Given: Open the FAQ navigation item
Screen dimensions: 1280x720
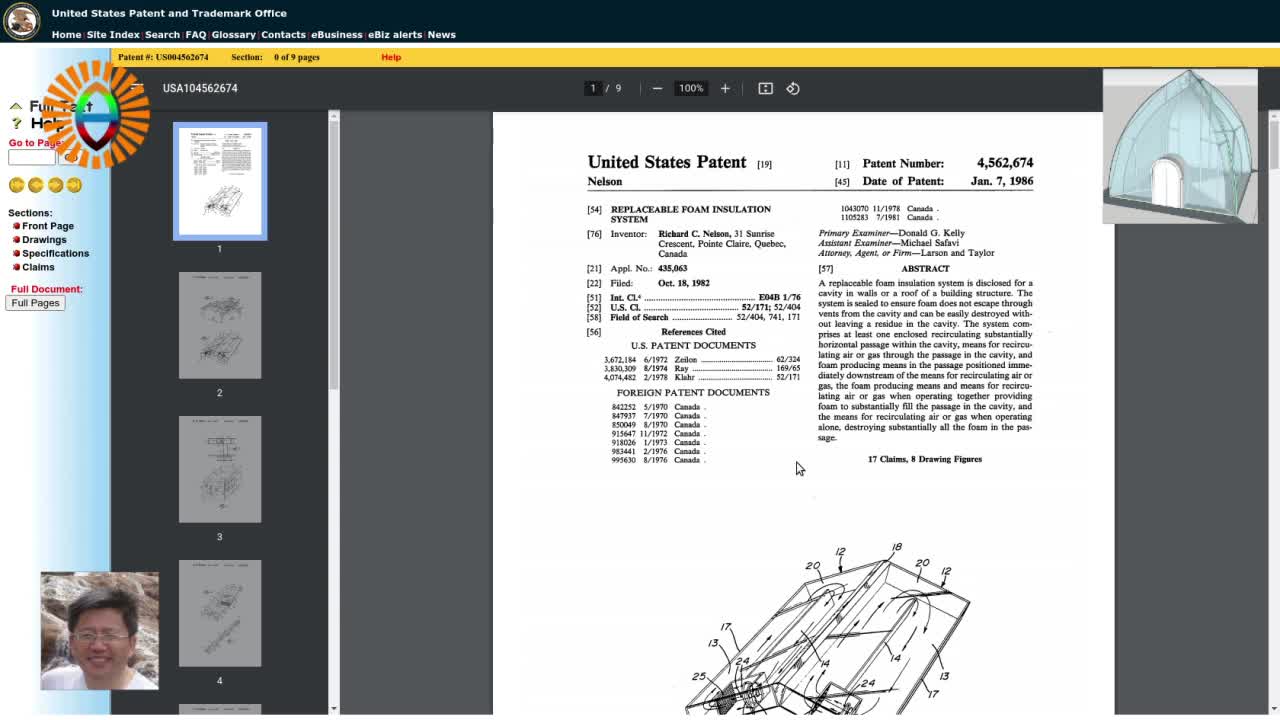Looking at the screenshot, I should [196, 35].
